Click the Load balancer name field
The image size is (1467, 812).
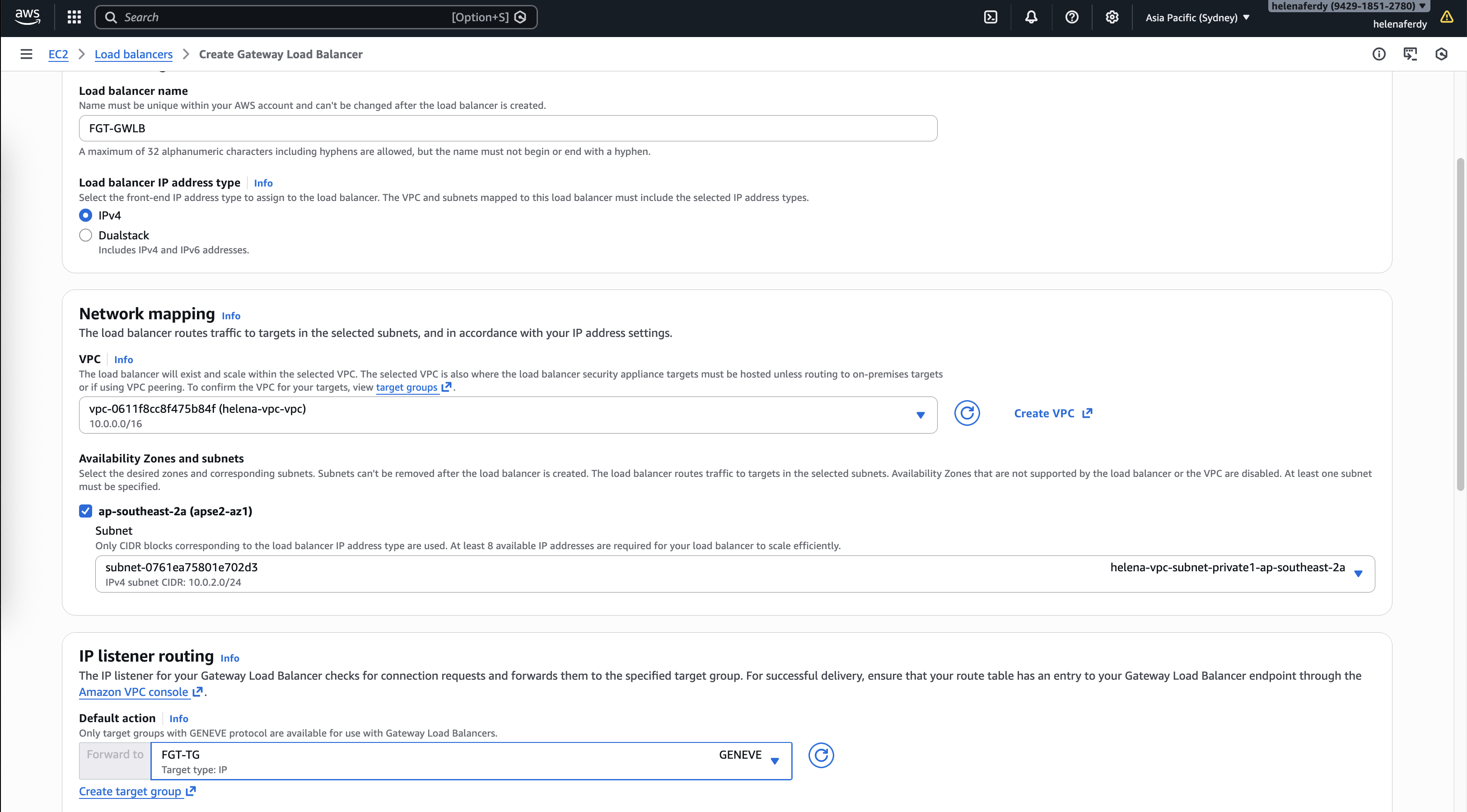point(507,128)
